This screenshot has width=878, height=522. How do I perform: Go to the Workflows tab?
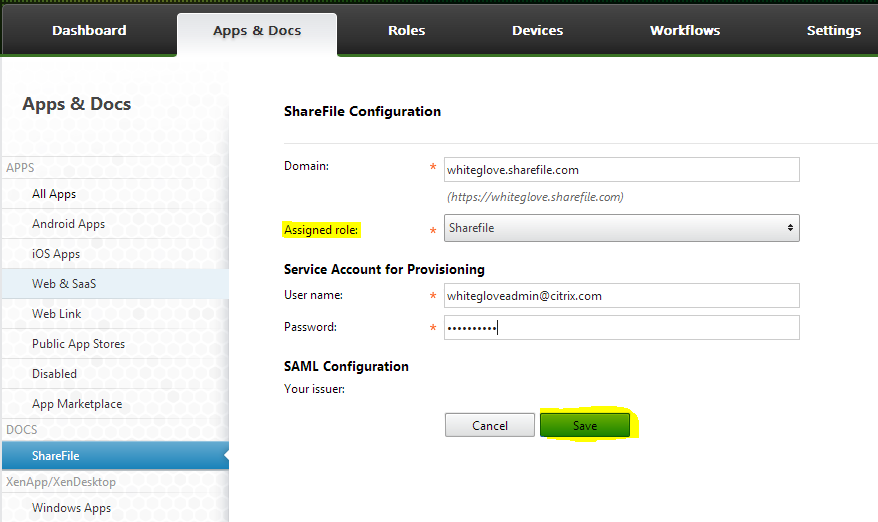point(684,30)
